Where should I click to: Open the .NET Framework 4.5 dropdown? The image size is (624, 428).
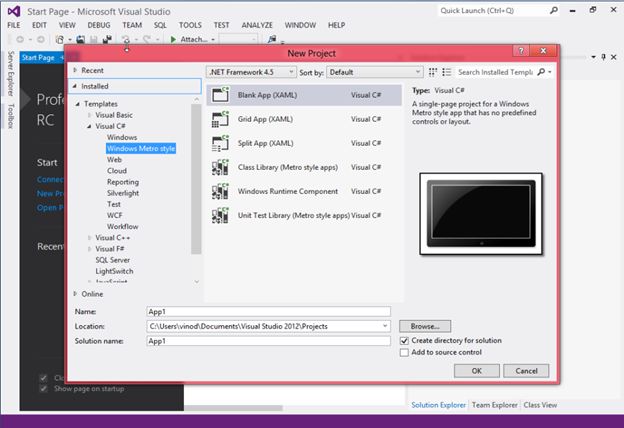click(x=251, y=72)
